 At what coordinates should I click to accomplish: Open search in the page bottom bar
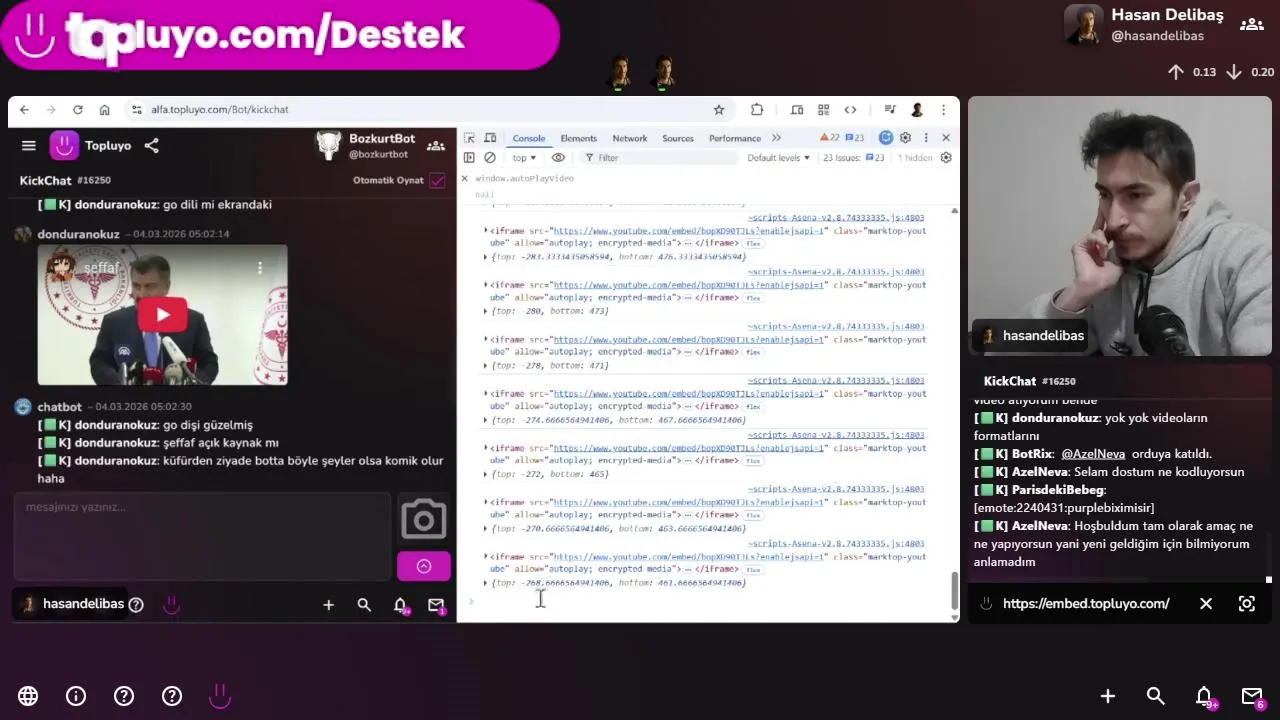coord(364,605)
